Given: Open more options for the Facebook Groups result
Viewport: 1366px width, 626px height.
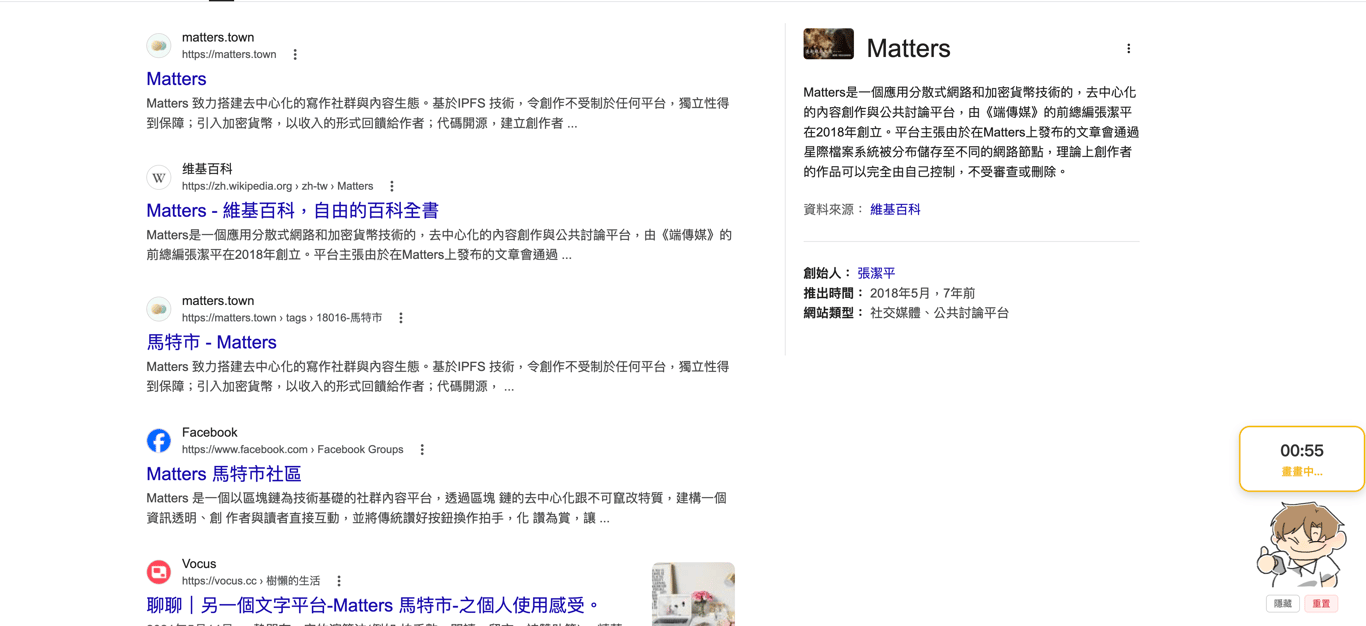Looking at the screenshot, I should pos(422,450).
